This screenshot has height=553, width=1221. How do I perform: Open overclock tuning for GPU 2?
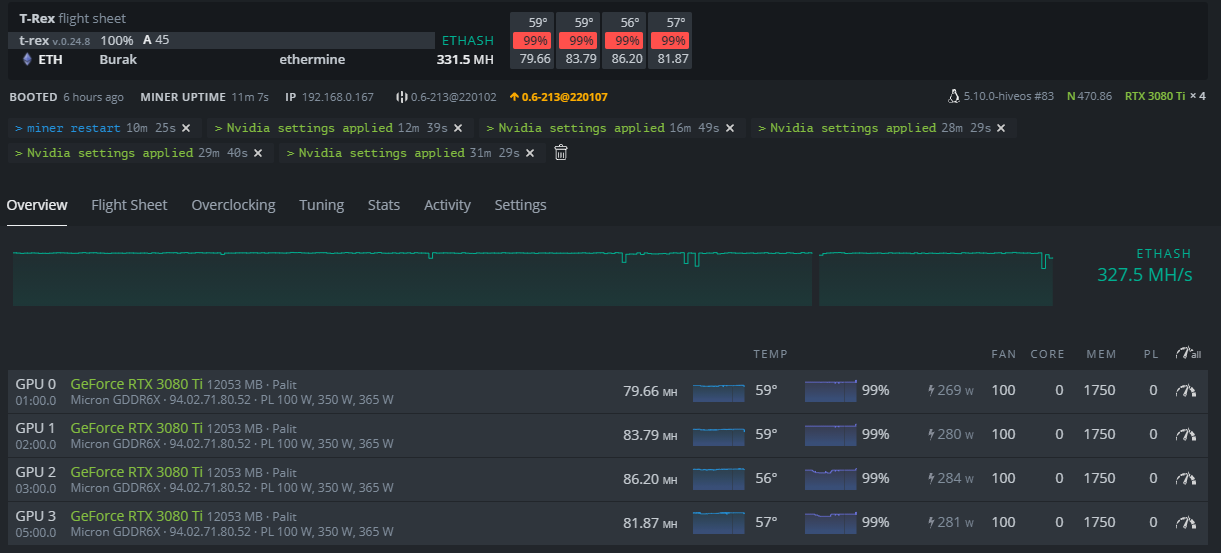pyautogui.click(x=1186, y=479)
